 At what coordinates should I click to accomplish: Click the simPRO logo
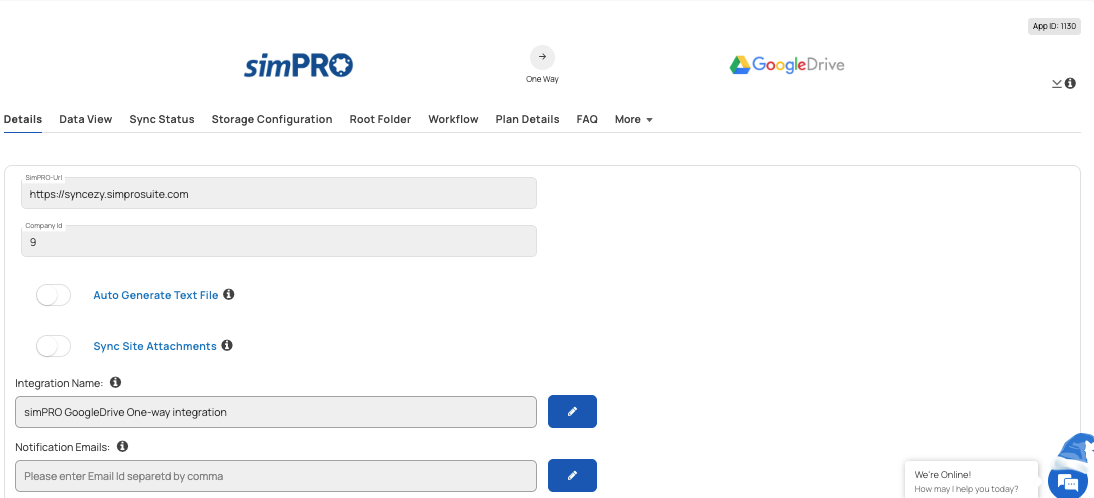[x=299, y=66]
